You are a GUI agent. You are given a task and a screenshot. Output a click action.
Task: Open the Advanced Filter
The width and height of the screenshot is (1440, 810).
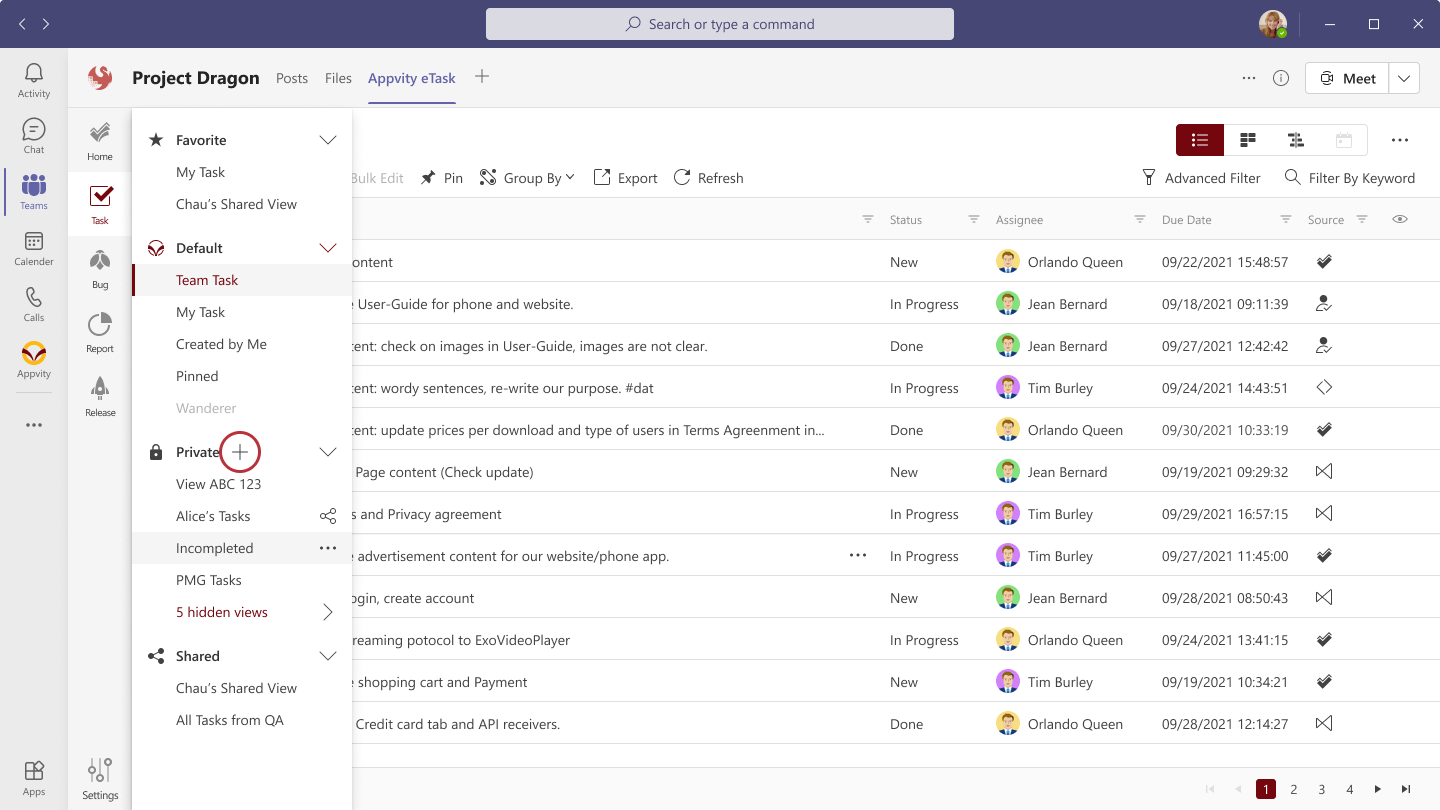pos(1201,178)
